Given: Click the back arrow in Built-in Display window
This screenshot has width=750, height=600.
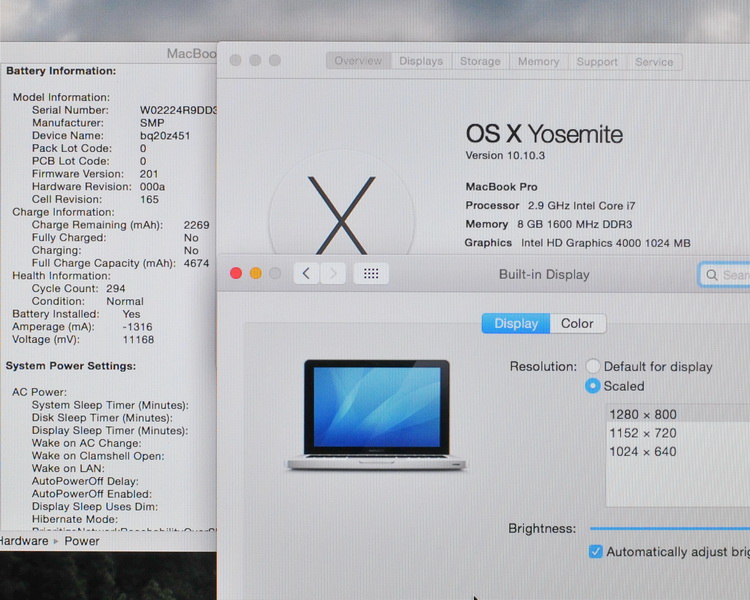Looking at the screenshot, I should point(306,274).
